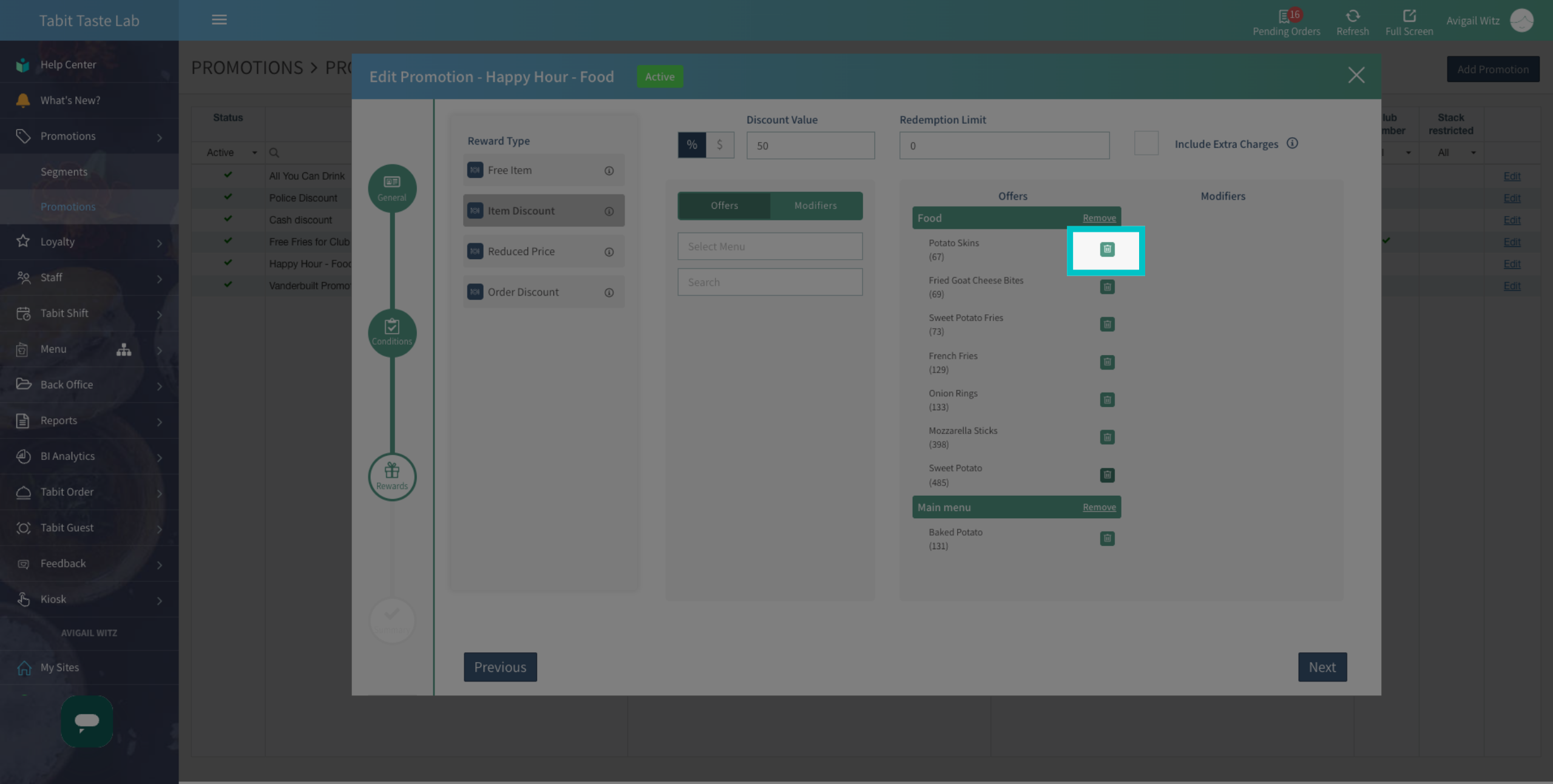This screenshot has height=784, width=1553.
Task: Delete Potato Skins from Food offers
Action: (x=1107, y=249)
